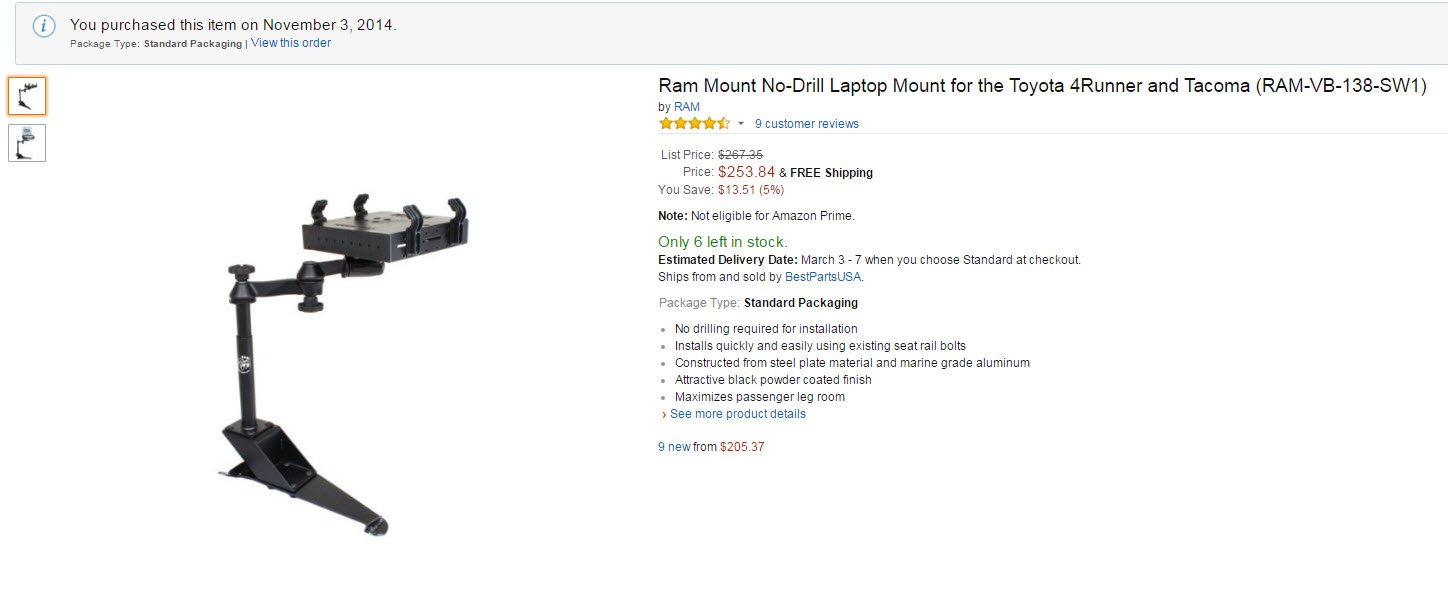Open the 9 customer reviews link
Image resolution: width=1448 pixels, height=613 pixels.
(806, 124)
